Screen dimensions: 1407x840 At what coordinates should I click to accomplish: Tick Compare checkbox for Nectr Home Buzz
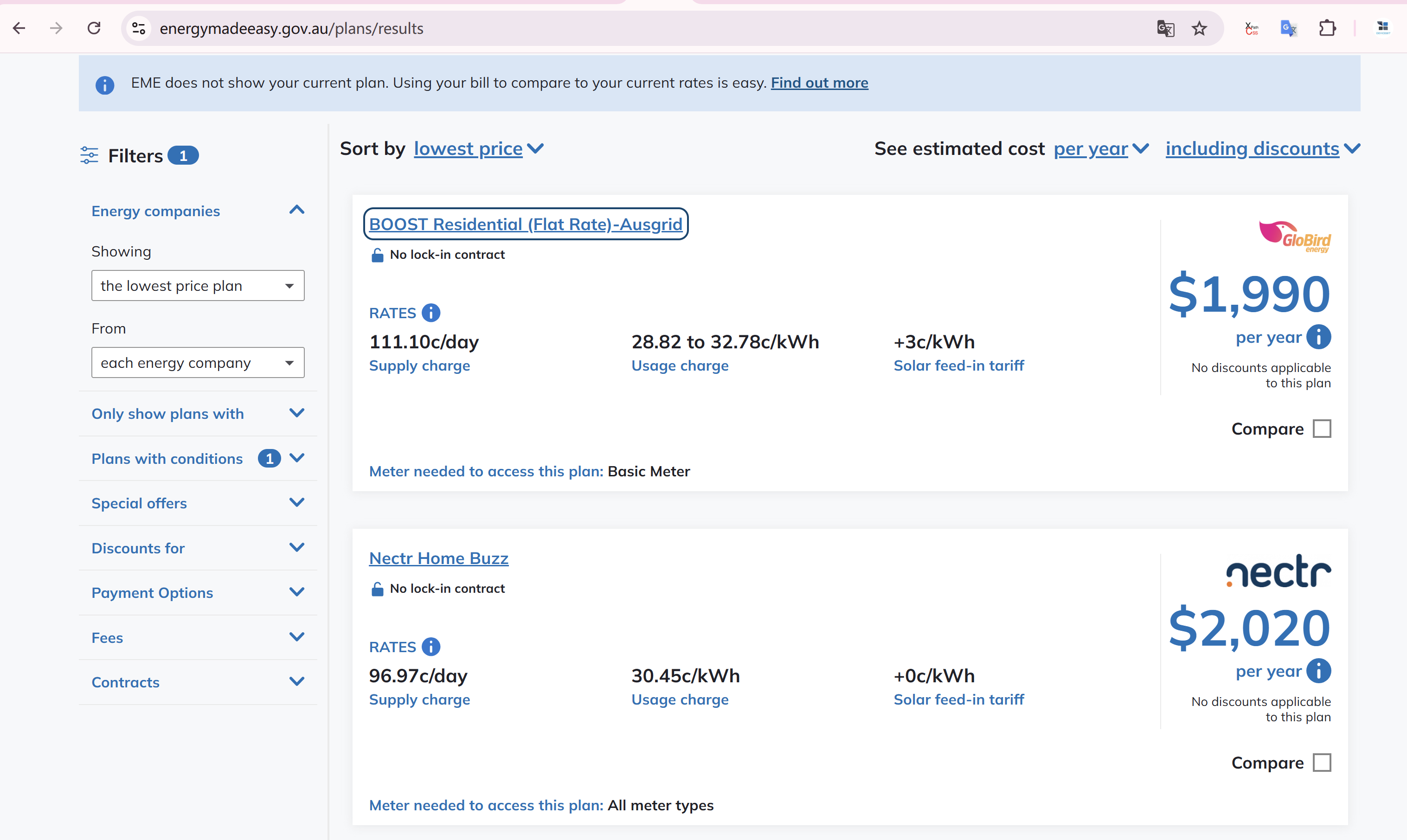1322,763
